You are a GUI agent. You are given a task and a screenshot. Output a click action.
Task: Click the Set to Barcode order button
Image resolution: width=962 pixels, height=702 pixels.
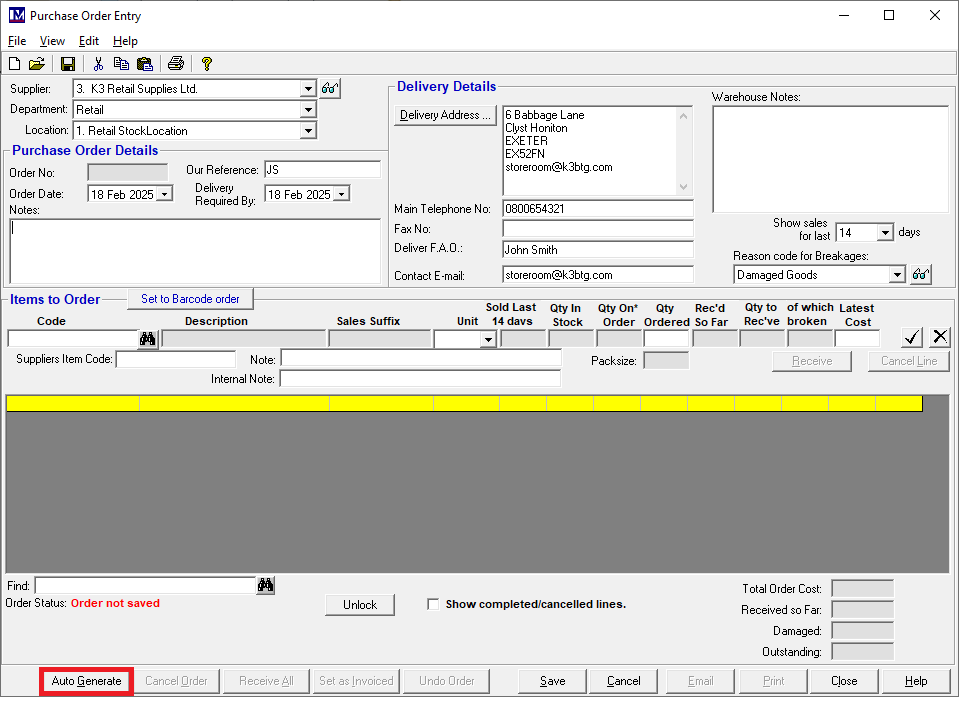(190, 299)
